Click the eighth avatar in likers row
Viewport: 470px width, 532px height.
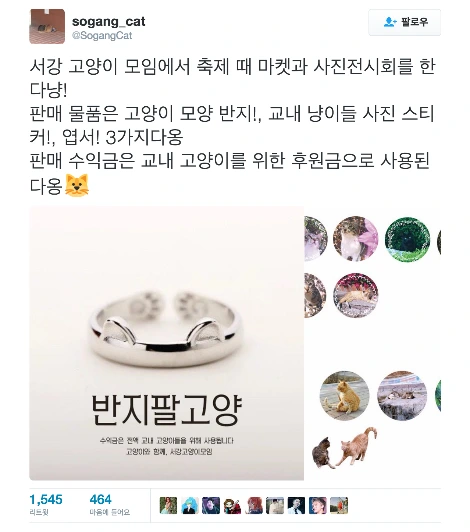(x=318, y=505)
